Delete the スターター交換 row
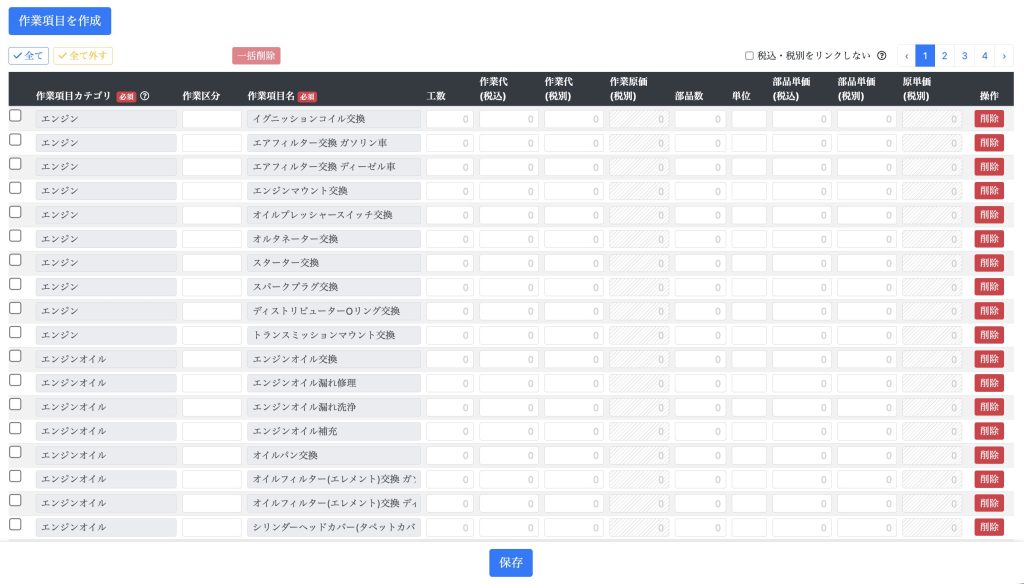1024x584 pixels. tap(988, 263)
